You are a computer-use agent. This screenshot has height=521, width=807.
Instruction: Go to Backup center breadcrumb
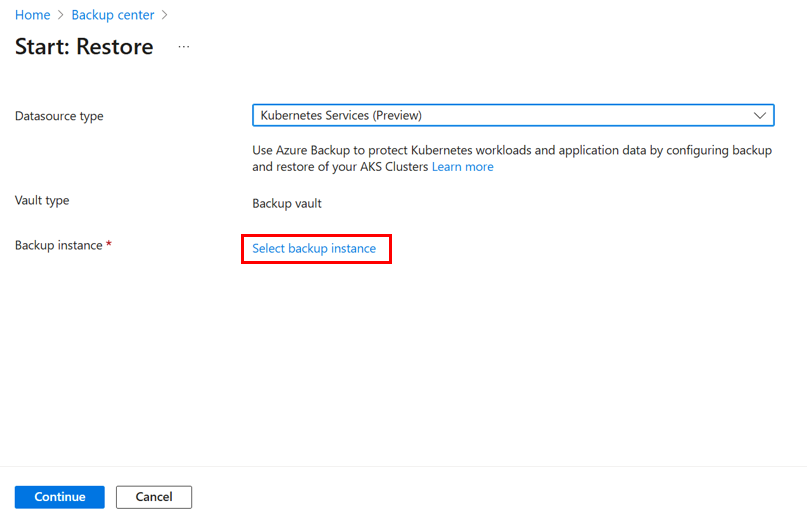click(113, 15)
